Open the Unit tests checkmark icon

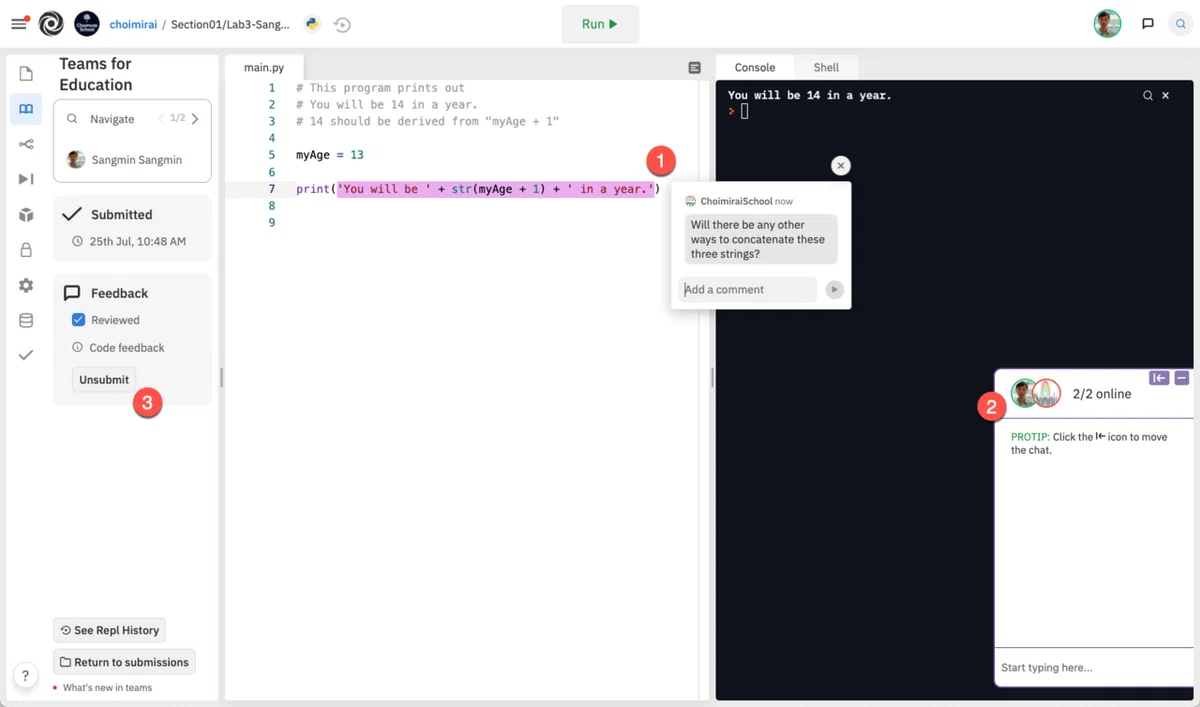[26, 355]
